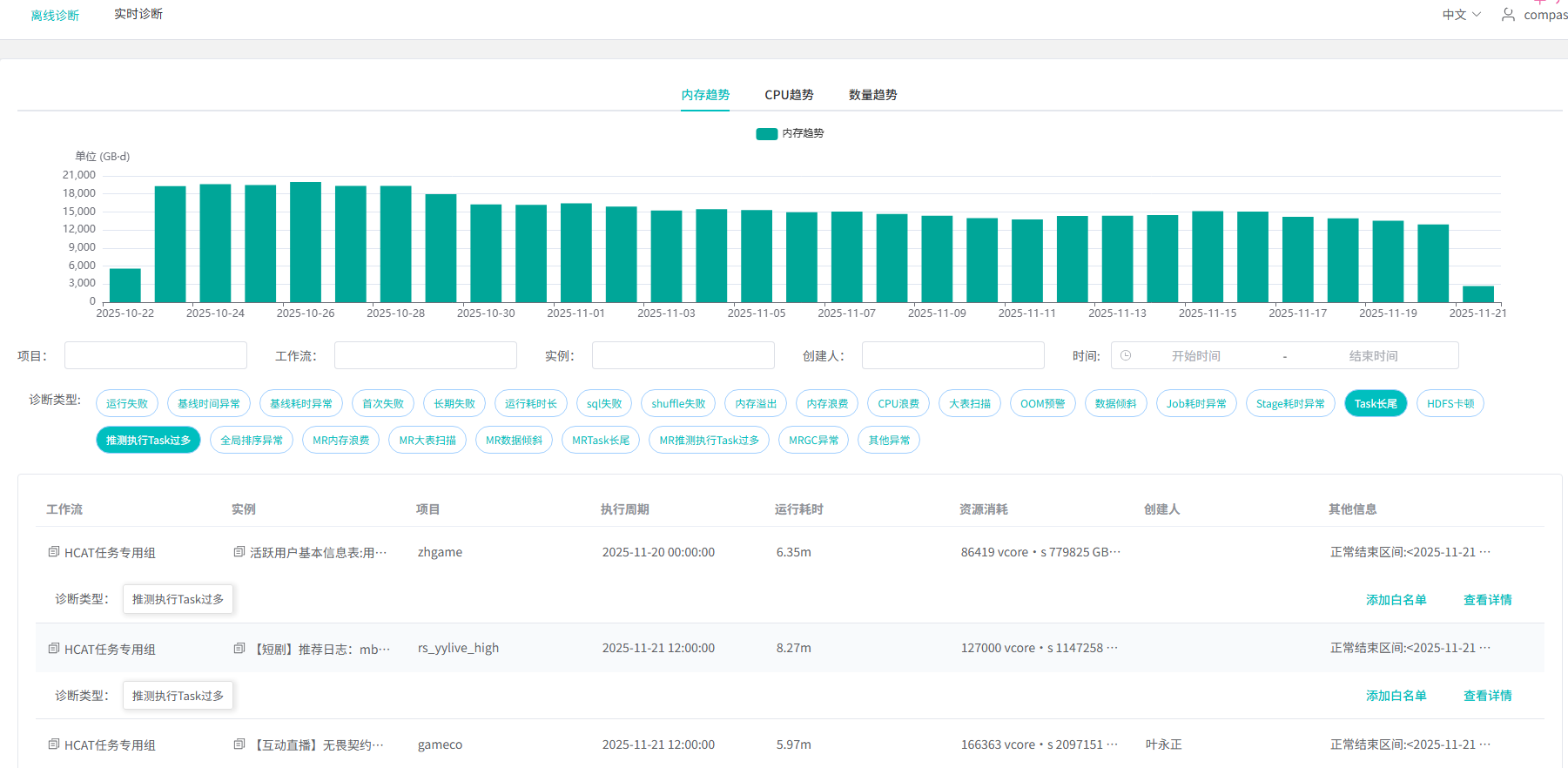Click 添加白名单 for the rs_yylive_high row
The height and width of the screenshot is (768, 1568).
pos(1396,696)
